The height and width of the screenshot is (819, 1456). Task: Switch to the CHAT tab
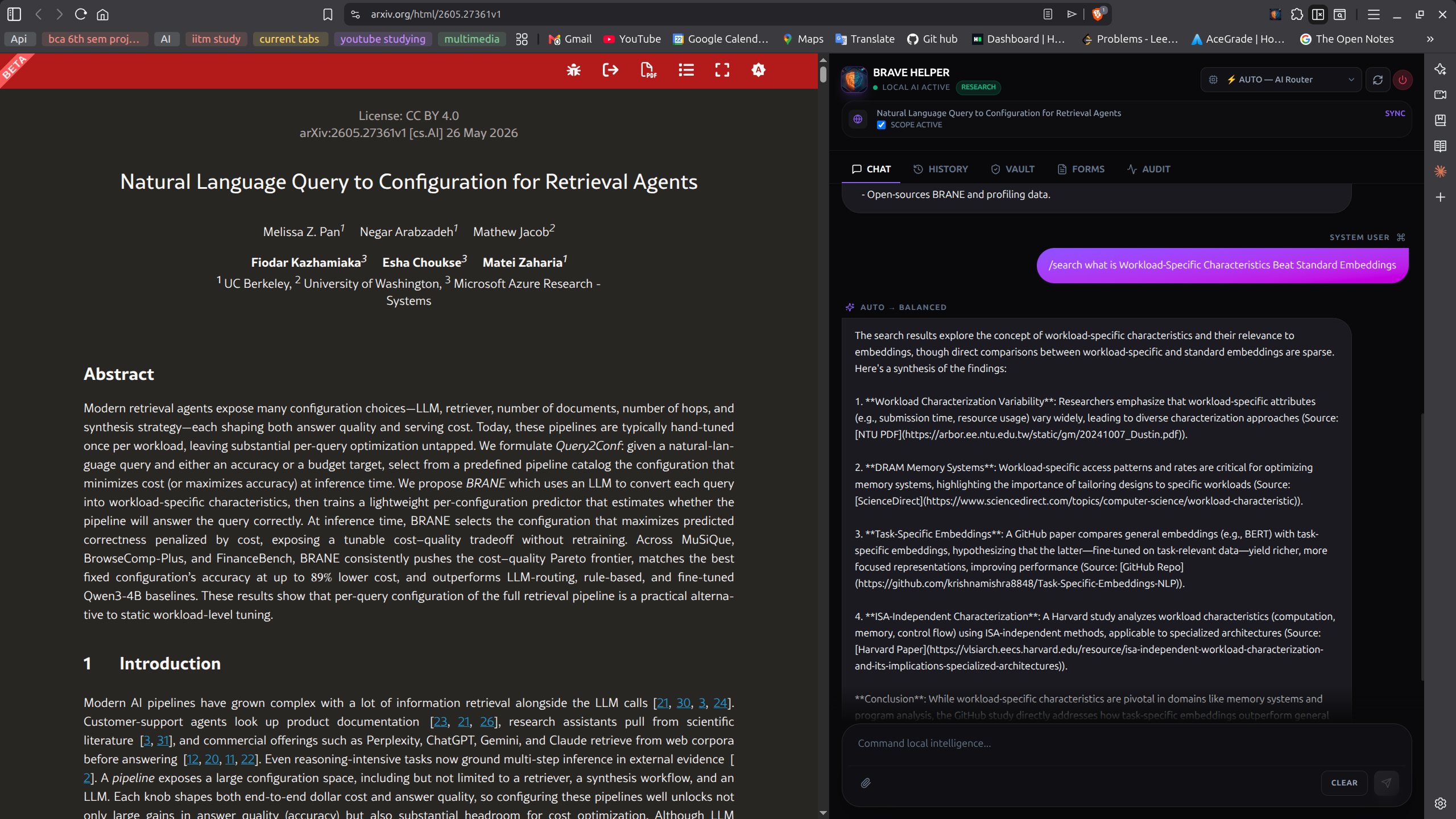tap(871, 169)
